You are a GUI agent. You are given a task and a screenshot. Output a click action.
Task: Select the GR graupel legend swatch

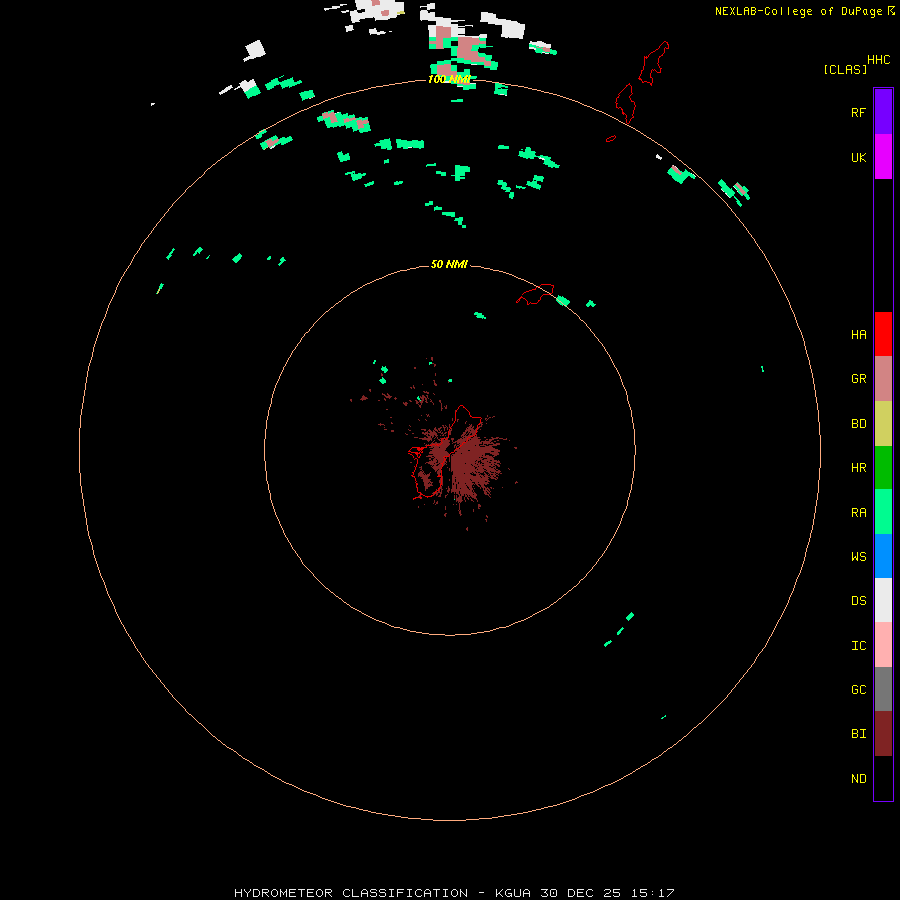883,379
